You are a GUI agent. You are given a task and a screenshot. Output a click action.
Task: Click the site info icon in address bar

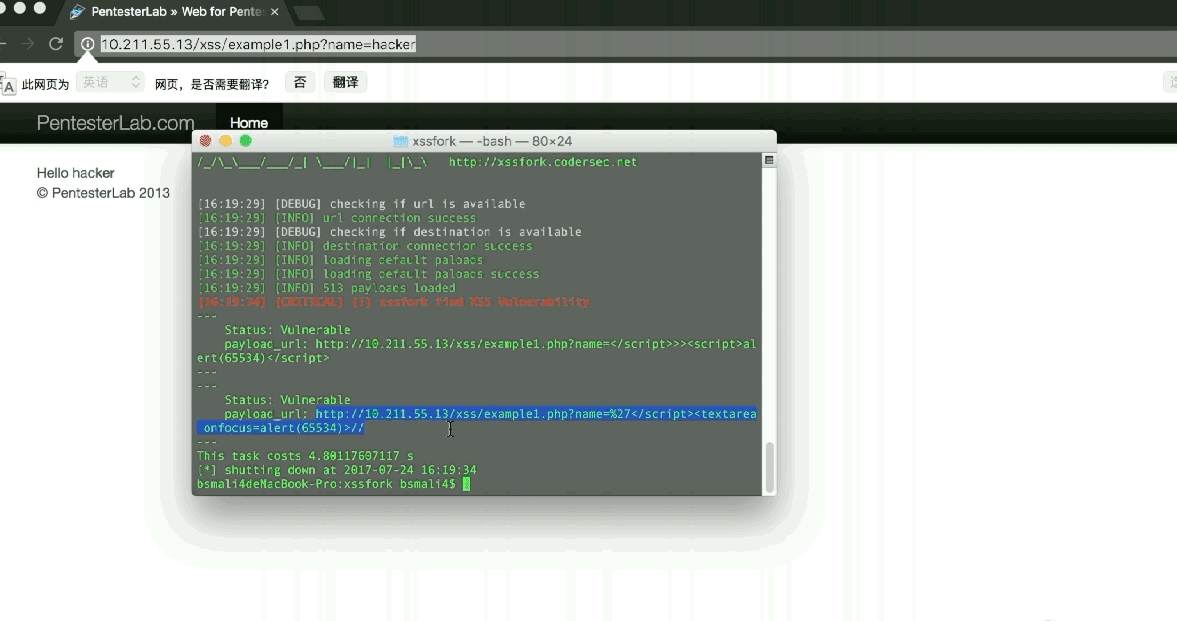click(88, 44)
